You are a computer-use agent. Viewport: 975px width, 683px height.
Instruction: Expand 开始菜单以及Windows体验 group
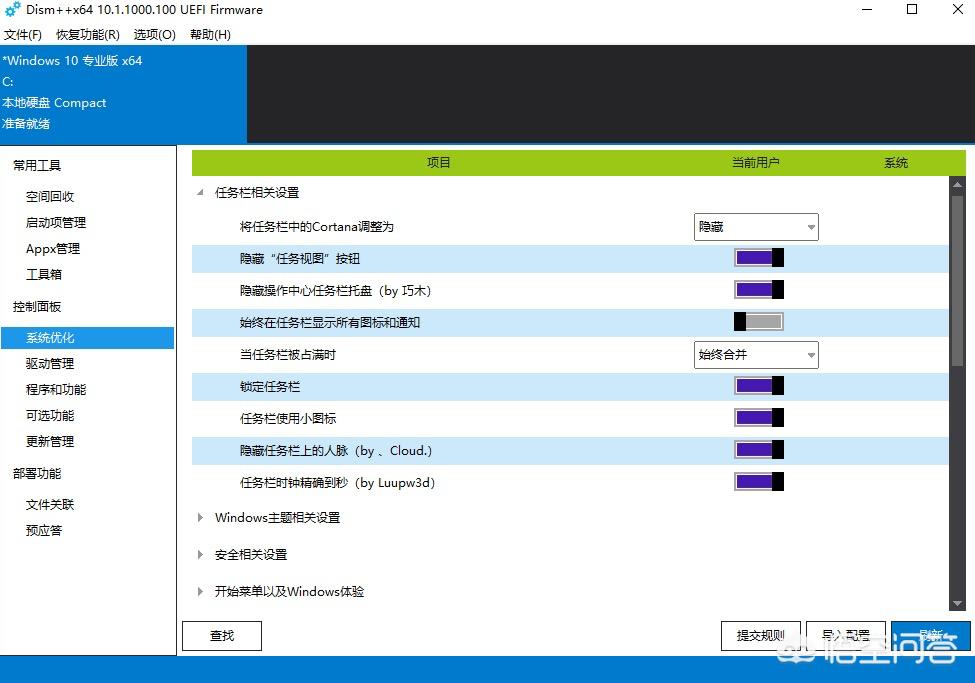pyautogui.click(x=200, y=592)
